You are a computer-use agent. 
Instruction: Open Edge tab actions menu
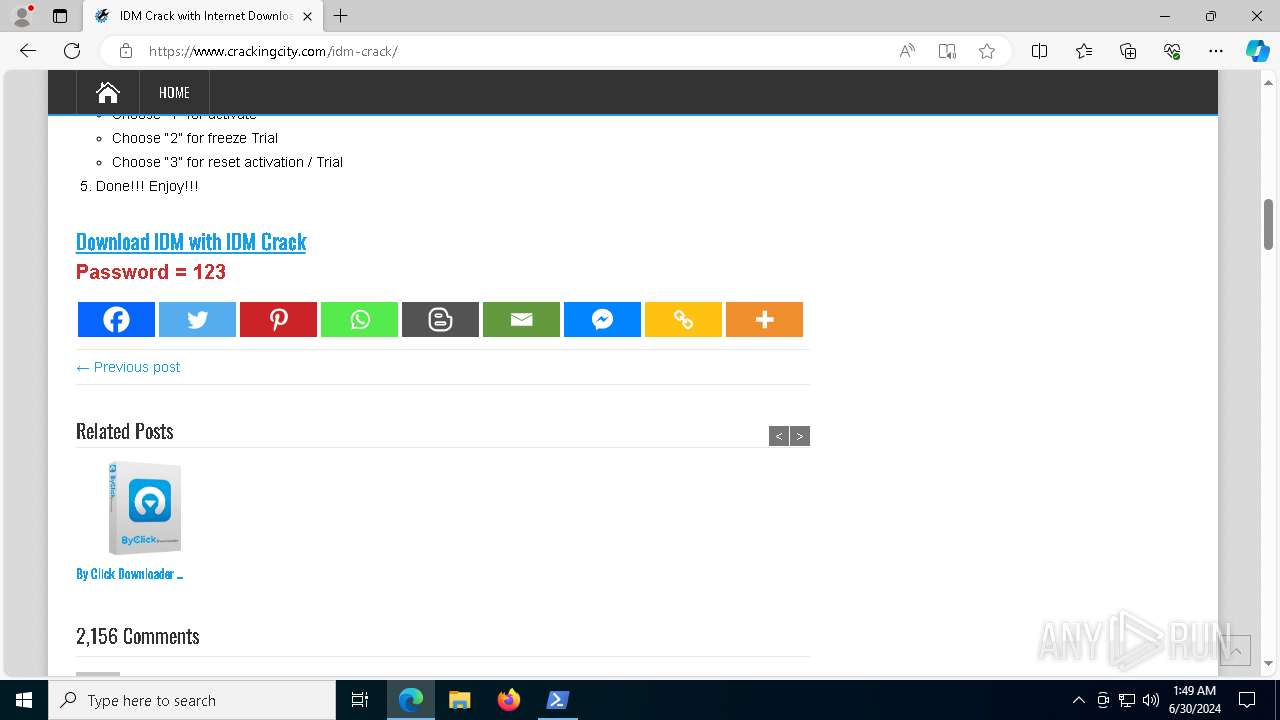click(60, 16)
